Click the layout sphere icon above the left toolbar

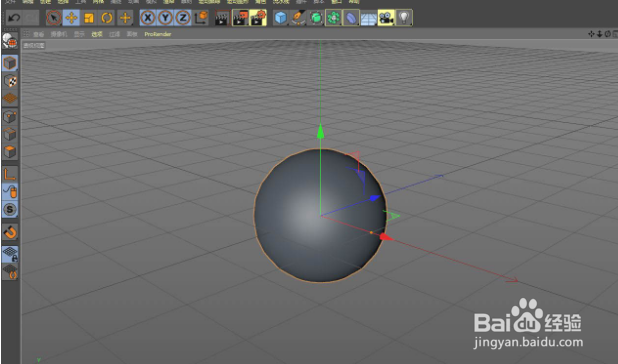tap(10, 41)
